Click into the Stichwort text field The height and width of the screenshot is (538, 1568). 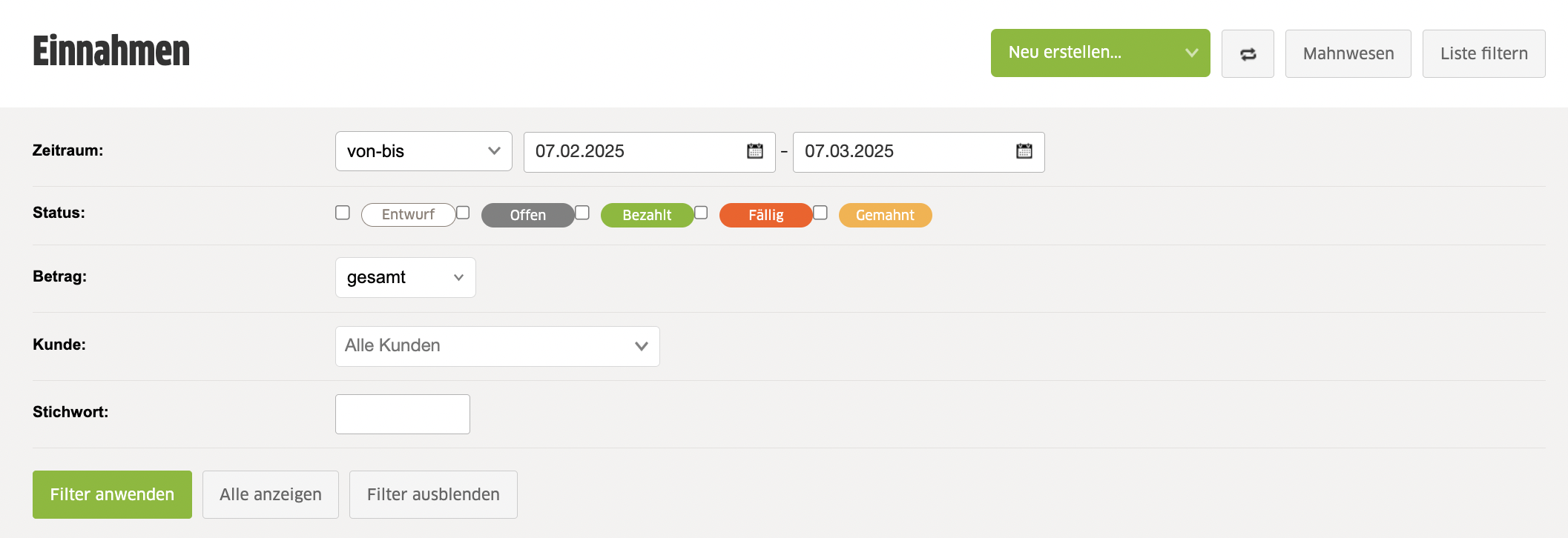(x=402, y=414)
